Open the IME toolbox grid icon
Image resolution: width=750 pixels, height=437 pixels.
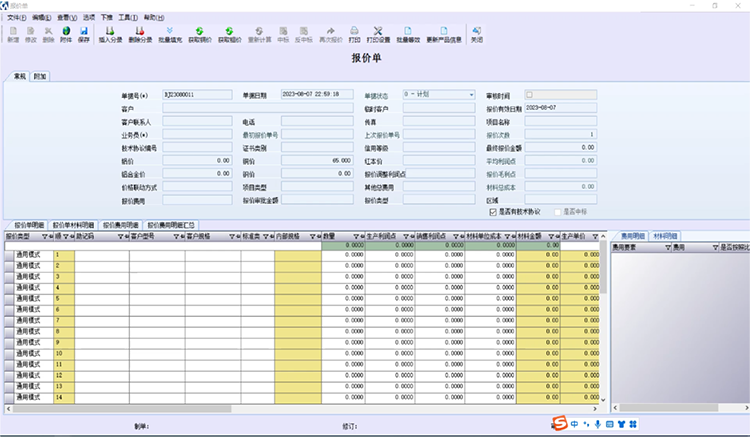pos(633,424)
